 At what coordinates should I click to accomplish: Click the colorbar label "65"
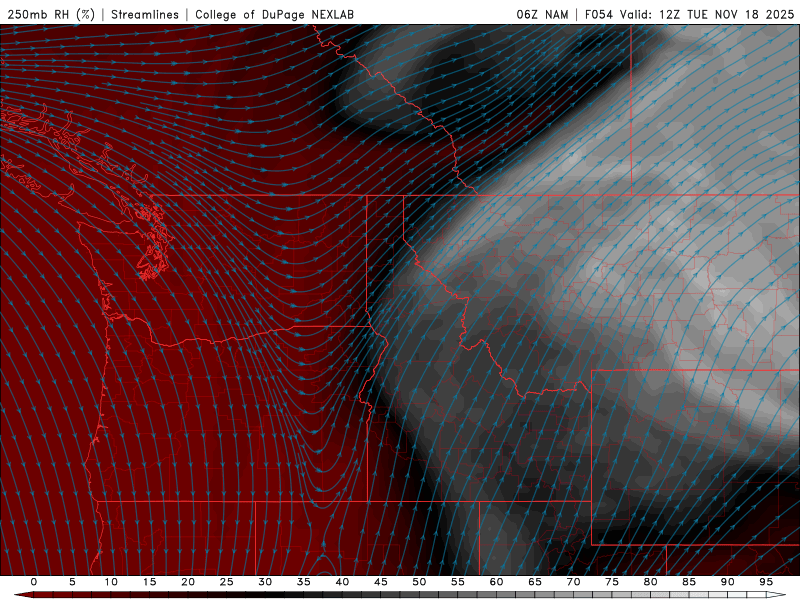tap(535, 582)
